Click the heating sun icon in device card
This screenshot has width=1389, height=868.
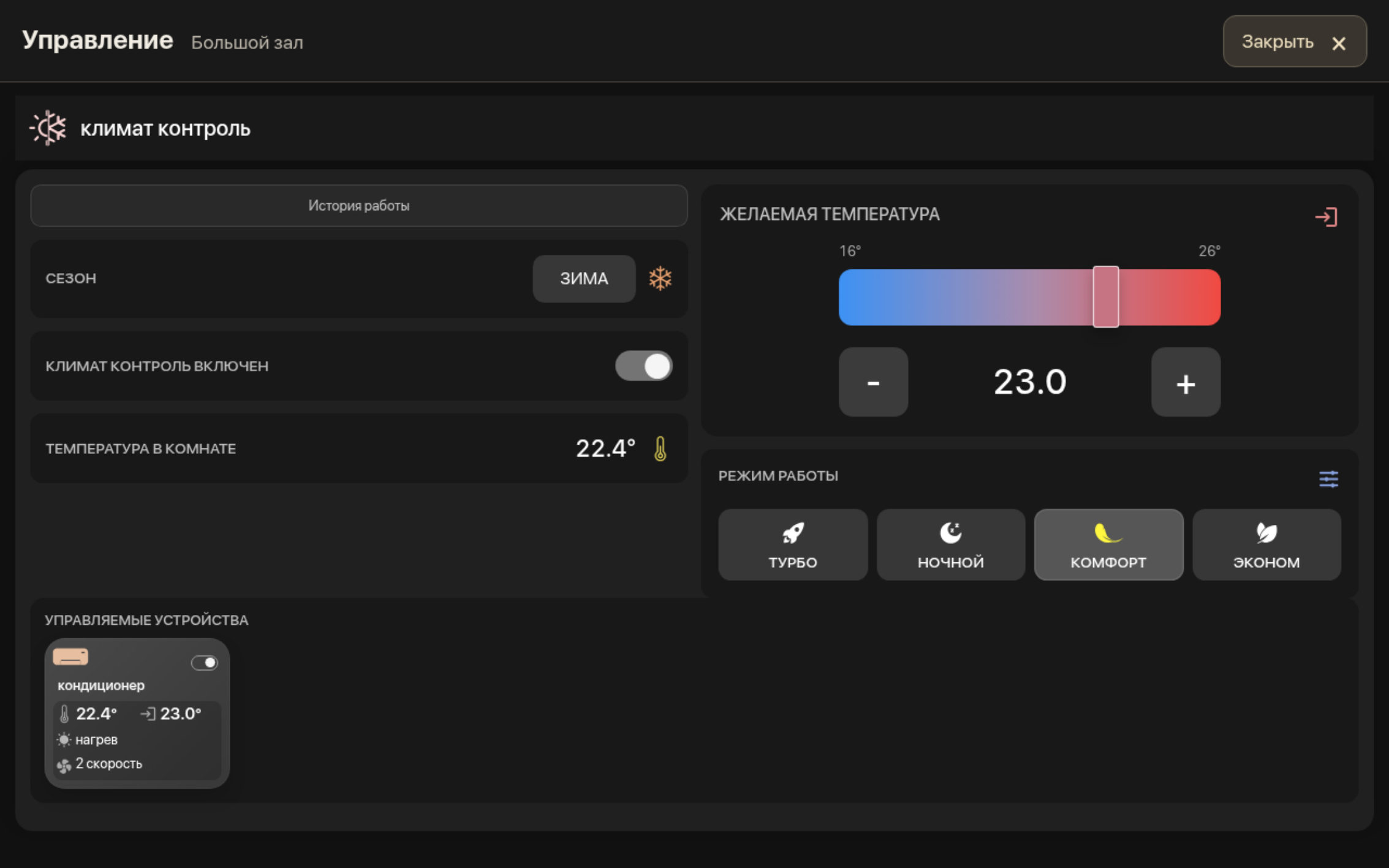pyautogui.click(x=64, y=739)
